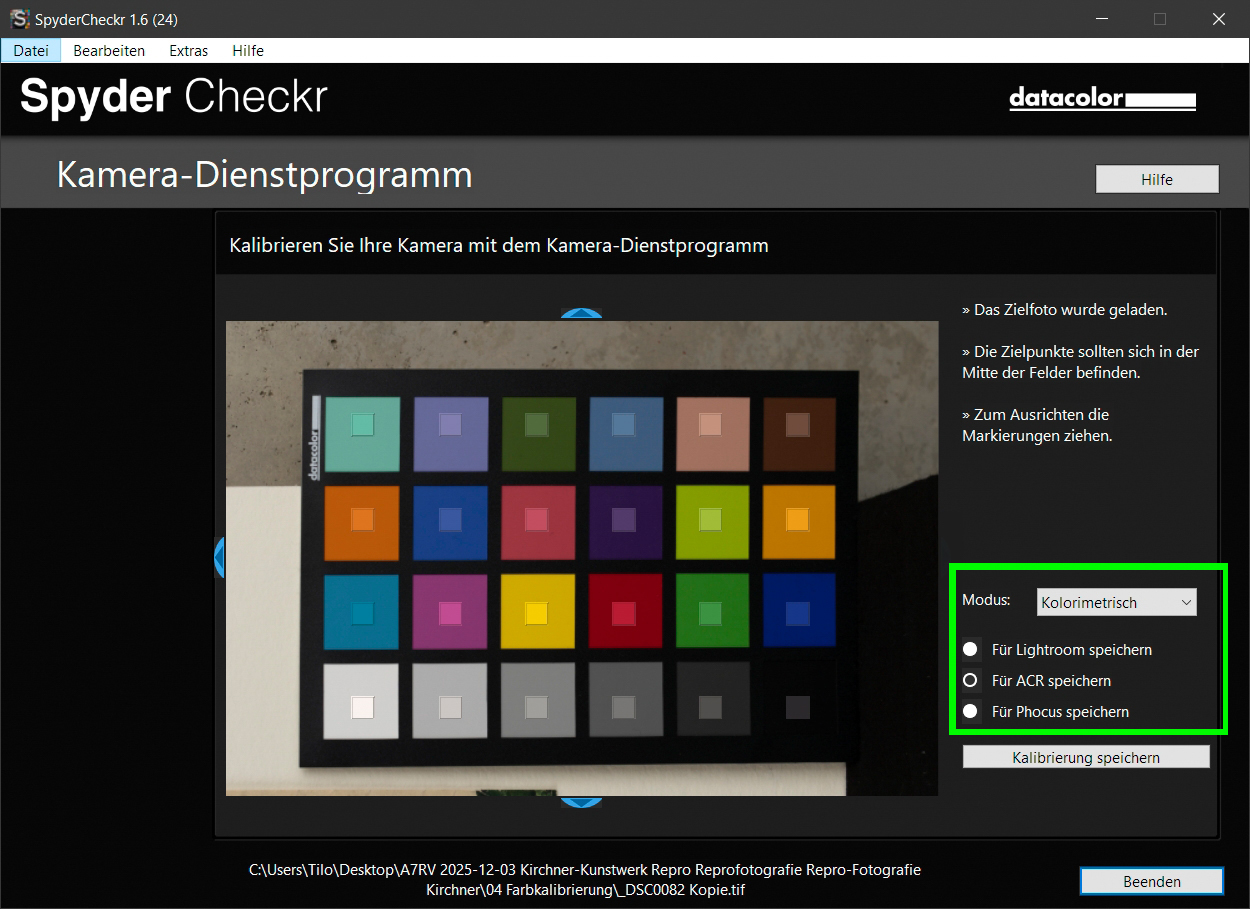1250x909 pixels.
Task: Minimize the SpyderCheckr window
Action: (x=1101, y=19)
